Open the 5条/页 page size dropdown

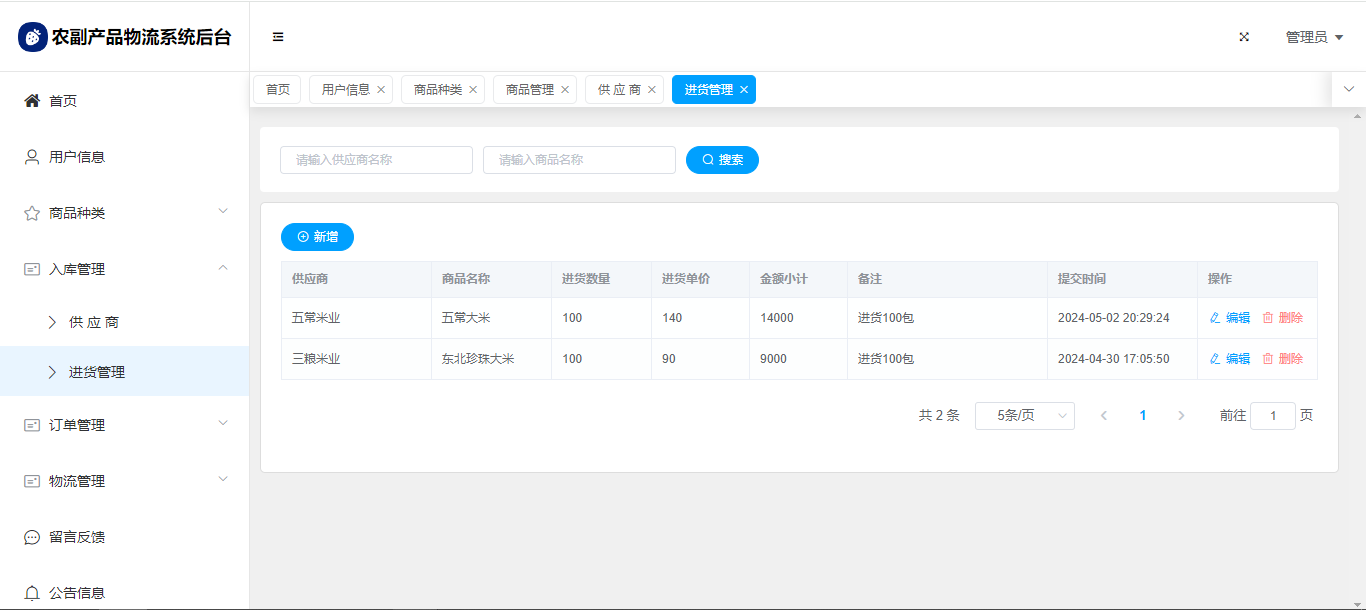pos(1024,416)
